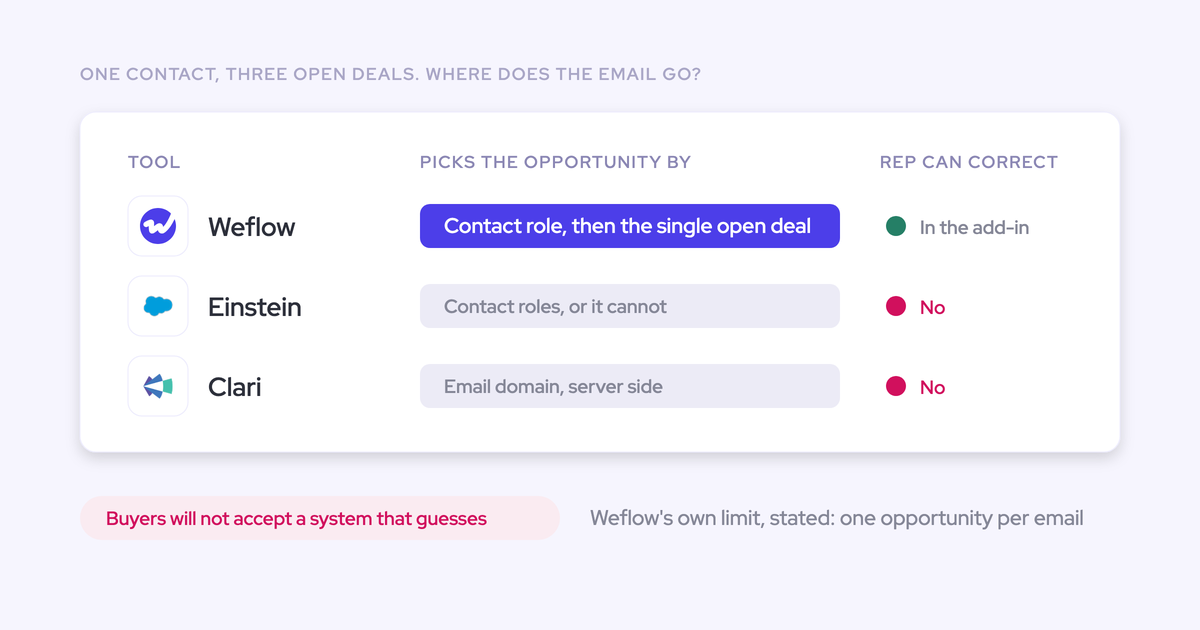
Task: Click the Clari logo icon
Action: [x=158, y=386]
